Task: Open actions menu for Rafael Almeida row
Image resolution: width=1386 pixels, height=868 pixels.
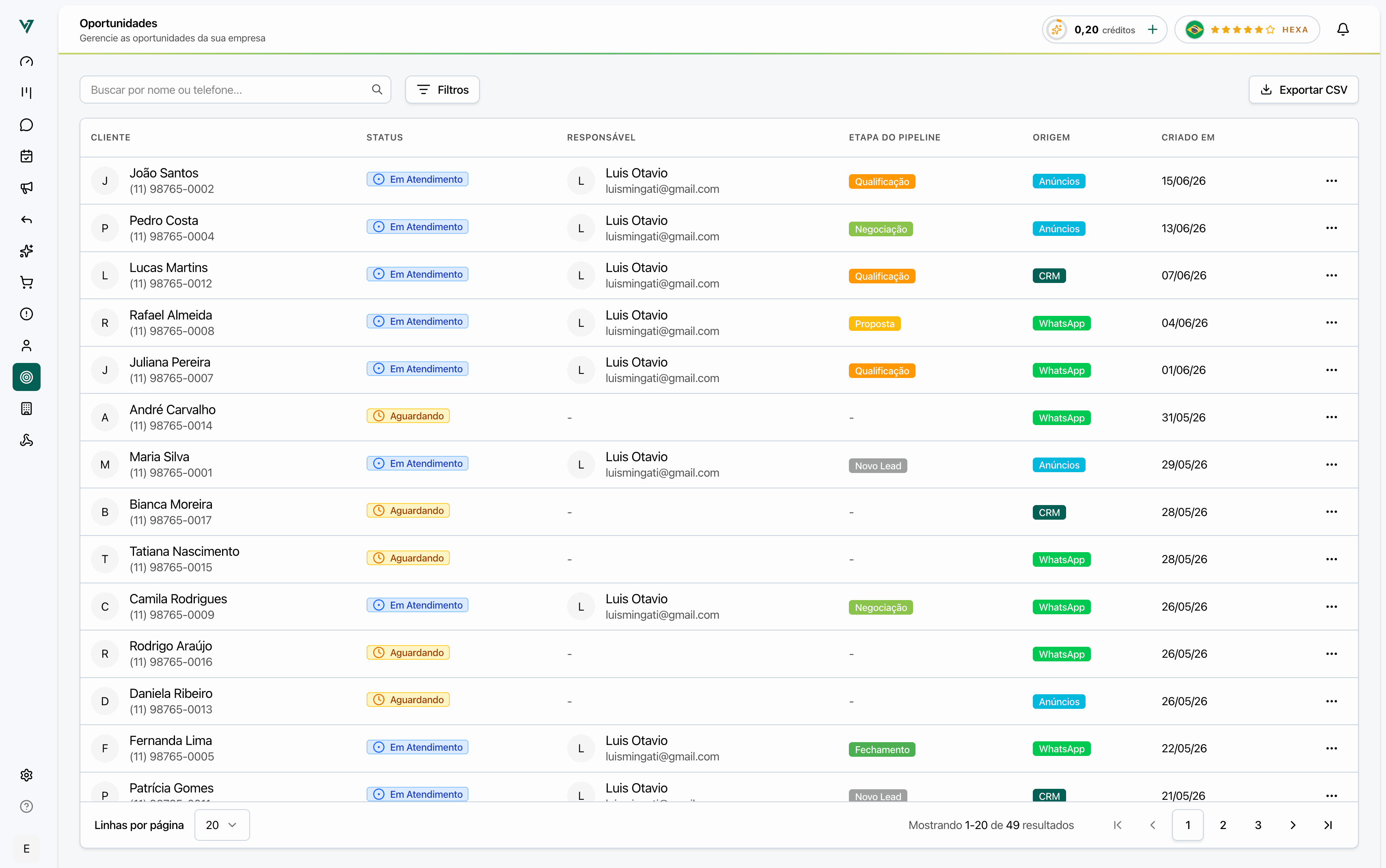Action: point(1332,323)
